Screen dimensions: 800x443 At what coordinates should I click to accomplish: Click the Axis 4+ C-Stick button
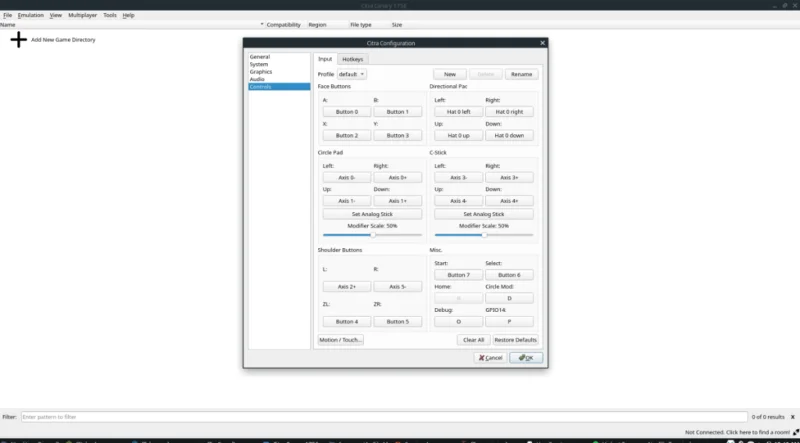coord(509,201)
